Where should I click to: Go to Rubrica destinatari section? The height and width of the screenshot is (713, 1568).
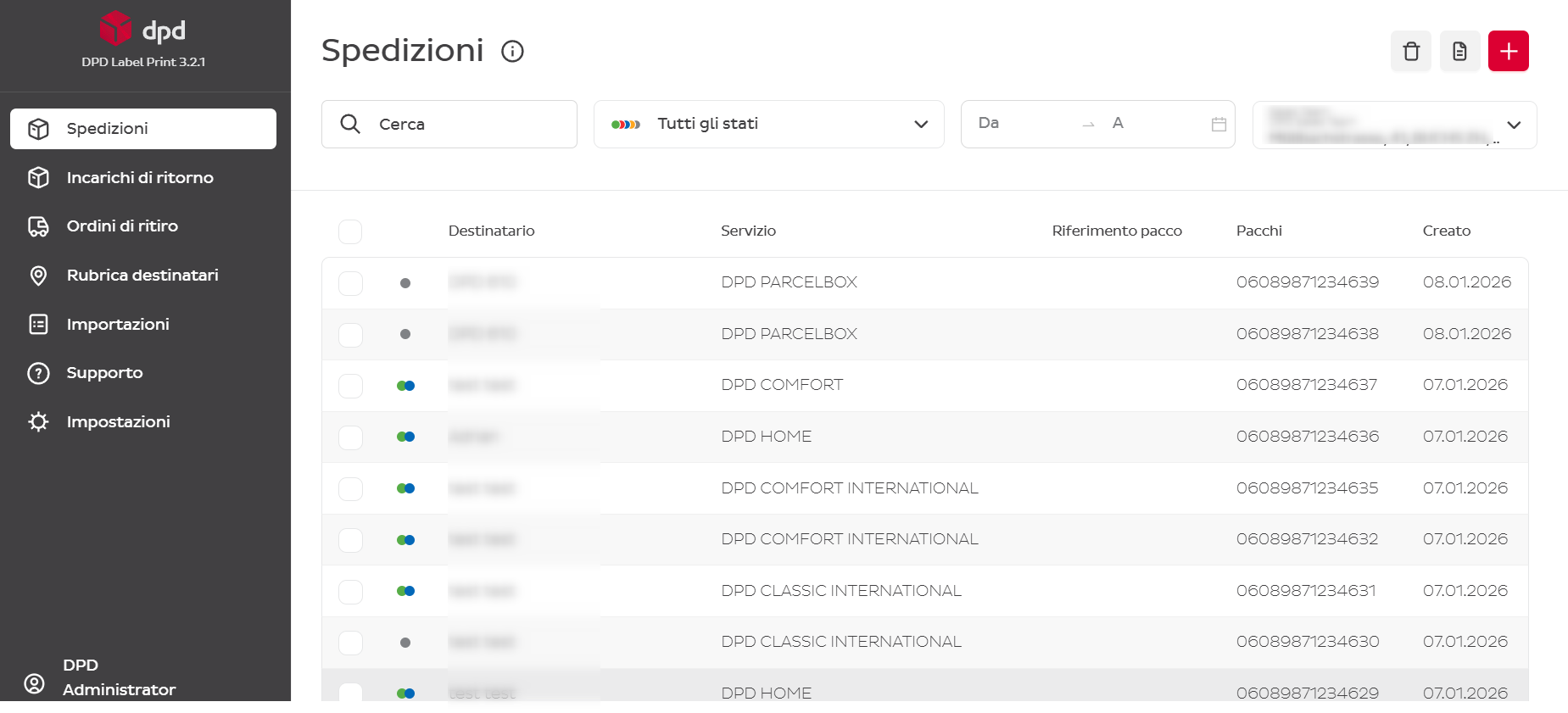coord(142,276)
